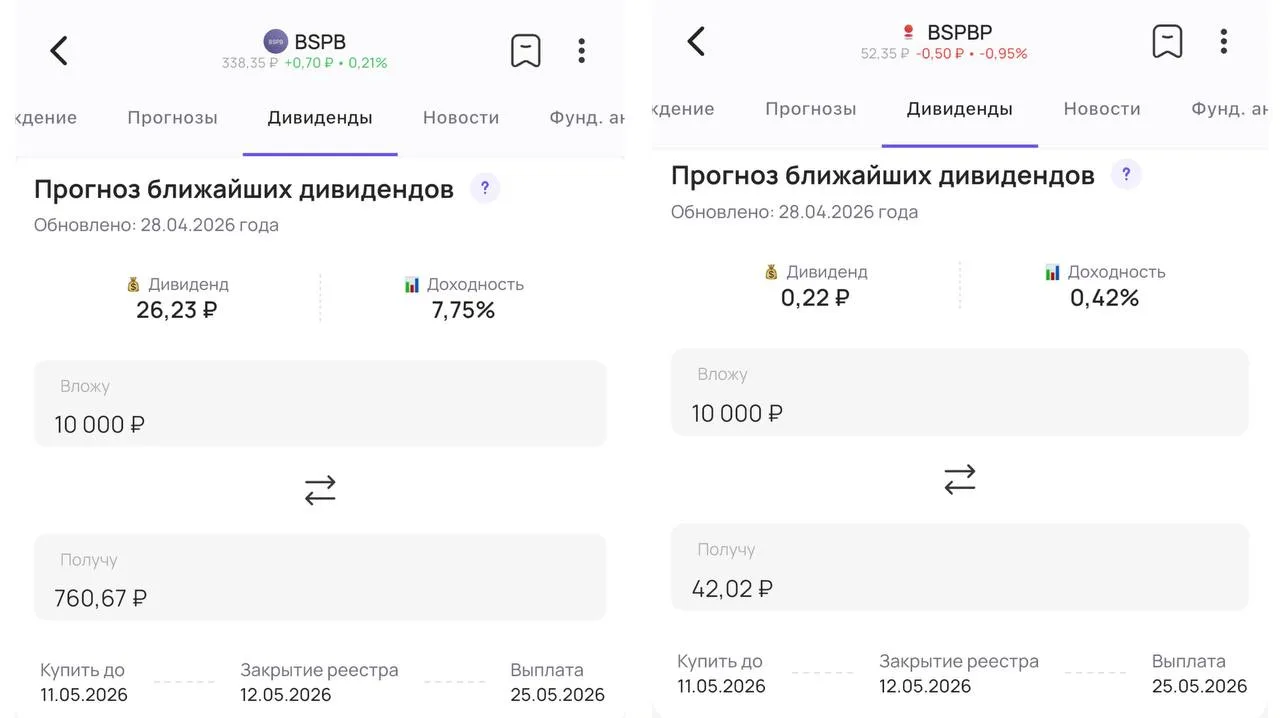Select Дивиденды tab on BSPBP screen
Viewport: 1280px width, 718px height.
959,109
